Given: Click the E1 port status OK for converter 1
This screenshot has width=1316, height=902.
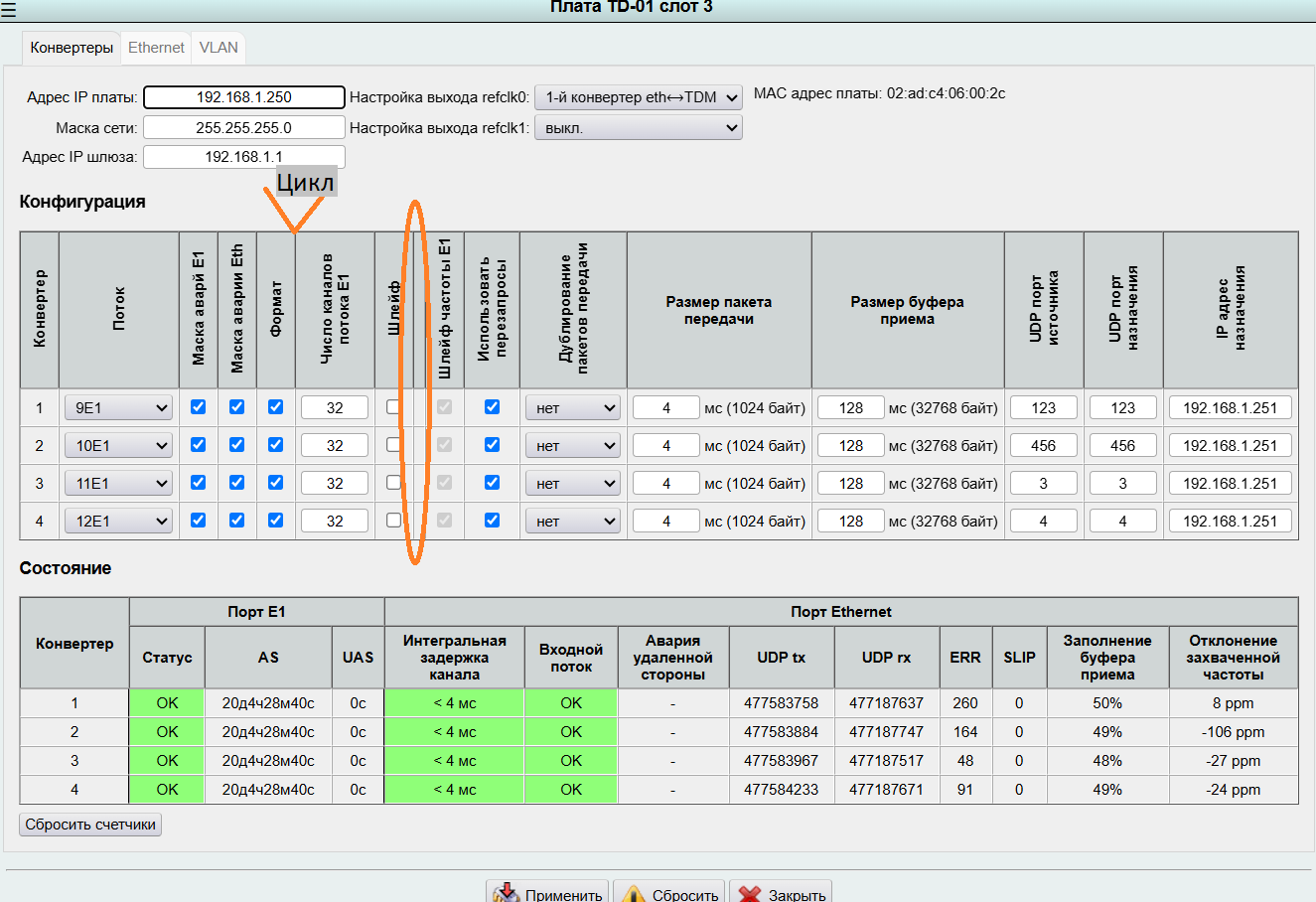Looking at the screenshot, I should coord(167,703).
